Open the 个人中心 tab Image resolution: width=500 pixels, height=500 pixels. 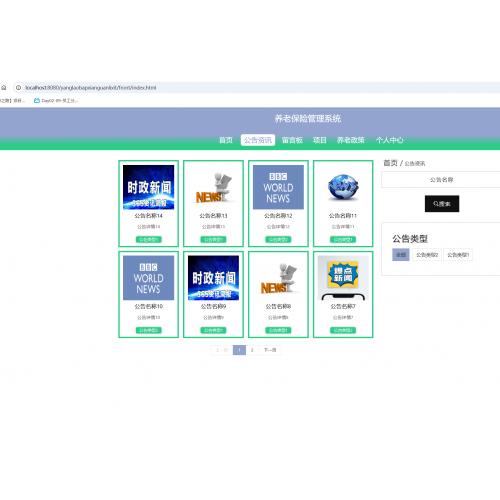coord(389,140)
